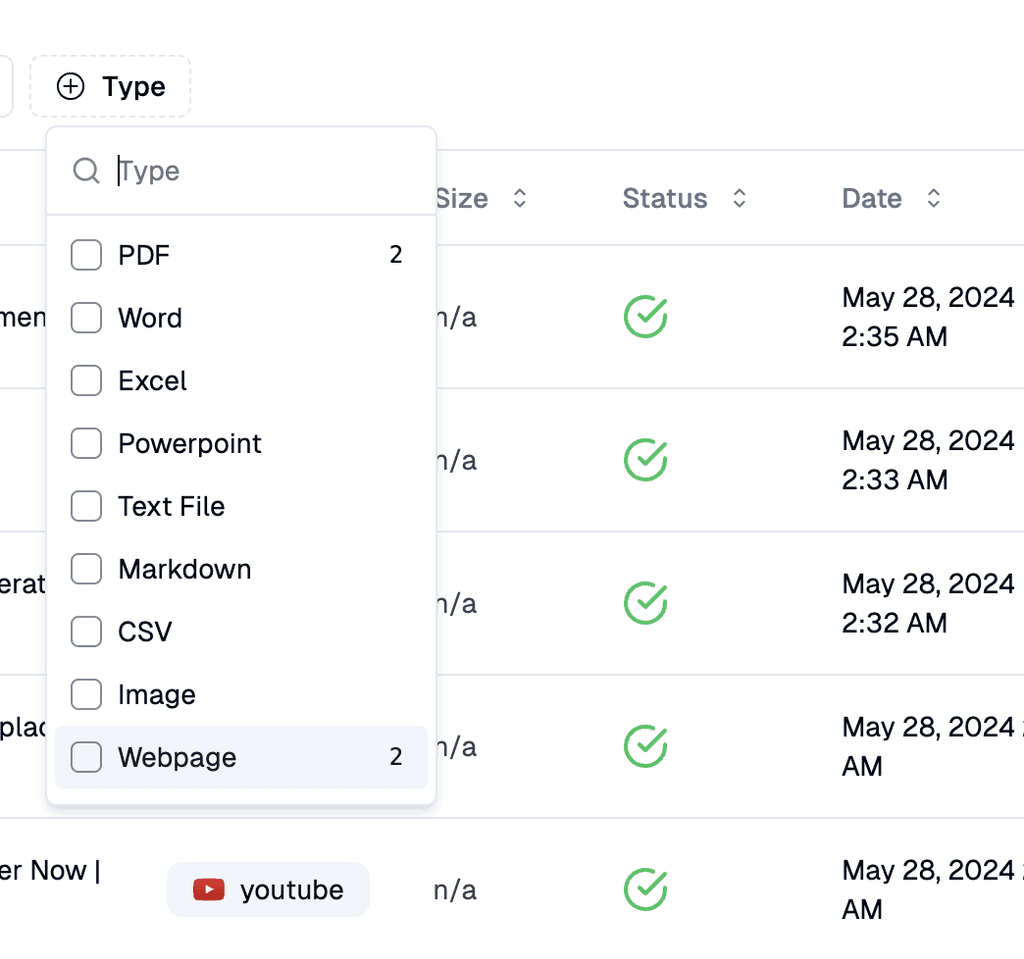Image resolution: width=1024 pixels, height=959 pixels.
Task: Click green check status icon in youtube row
Action: coord(646,889)
